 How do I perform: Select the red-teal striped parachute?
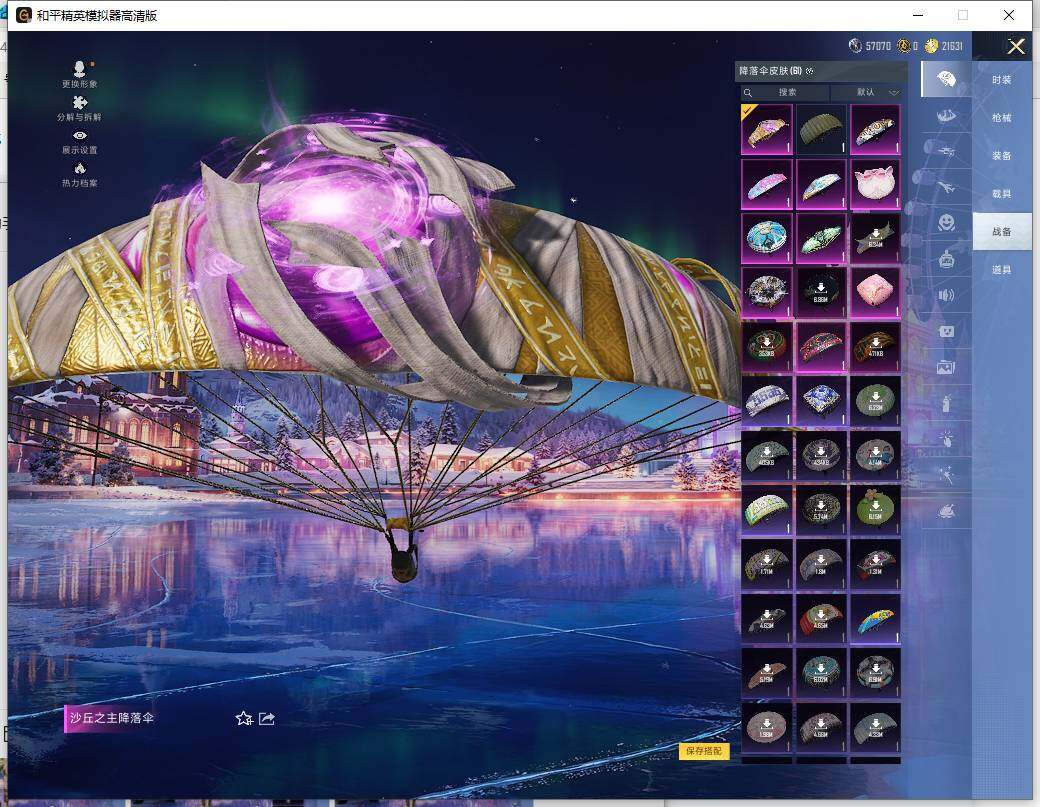(821, 347)
